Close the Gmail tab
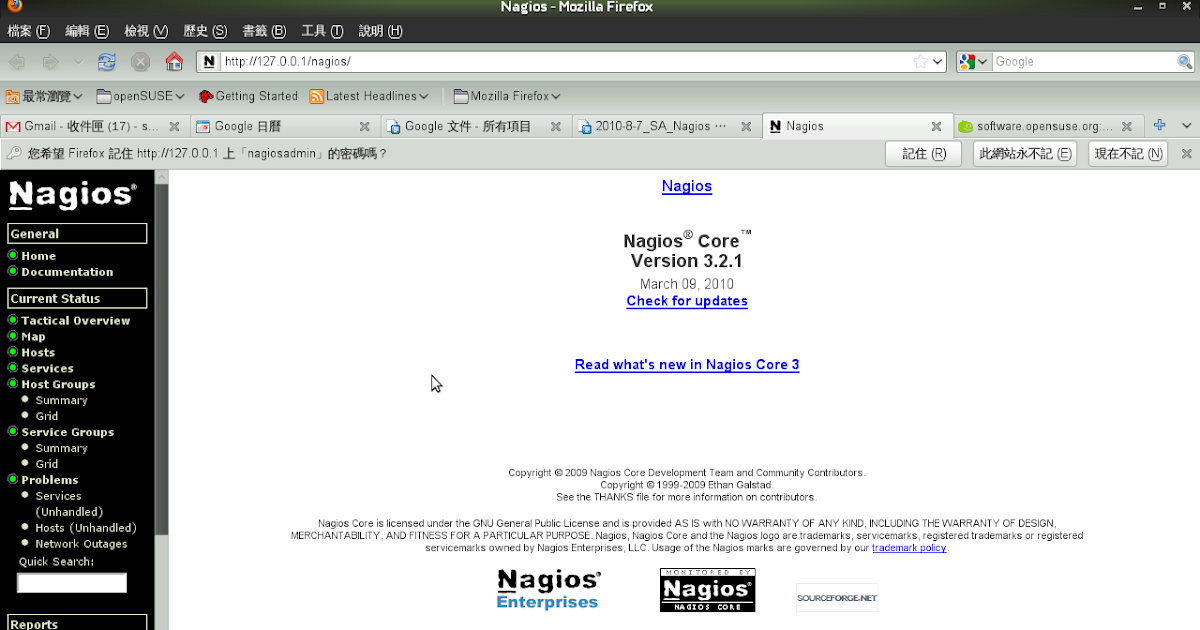The width and height of the screenshot is (1200, 630). [174, 127]
